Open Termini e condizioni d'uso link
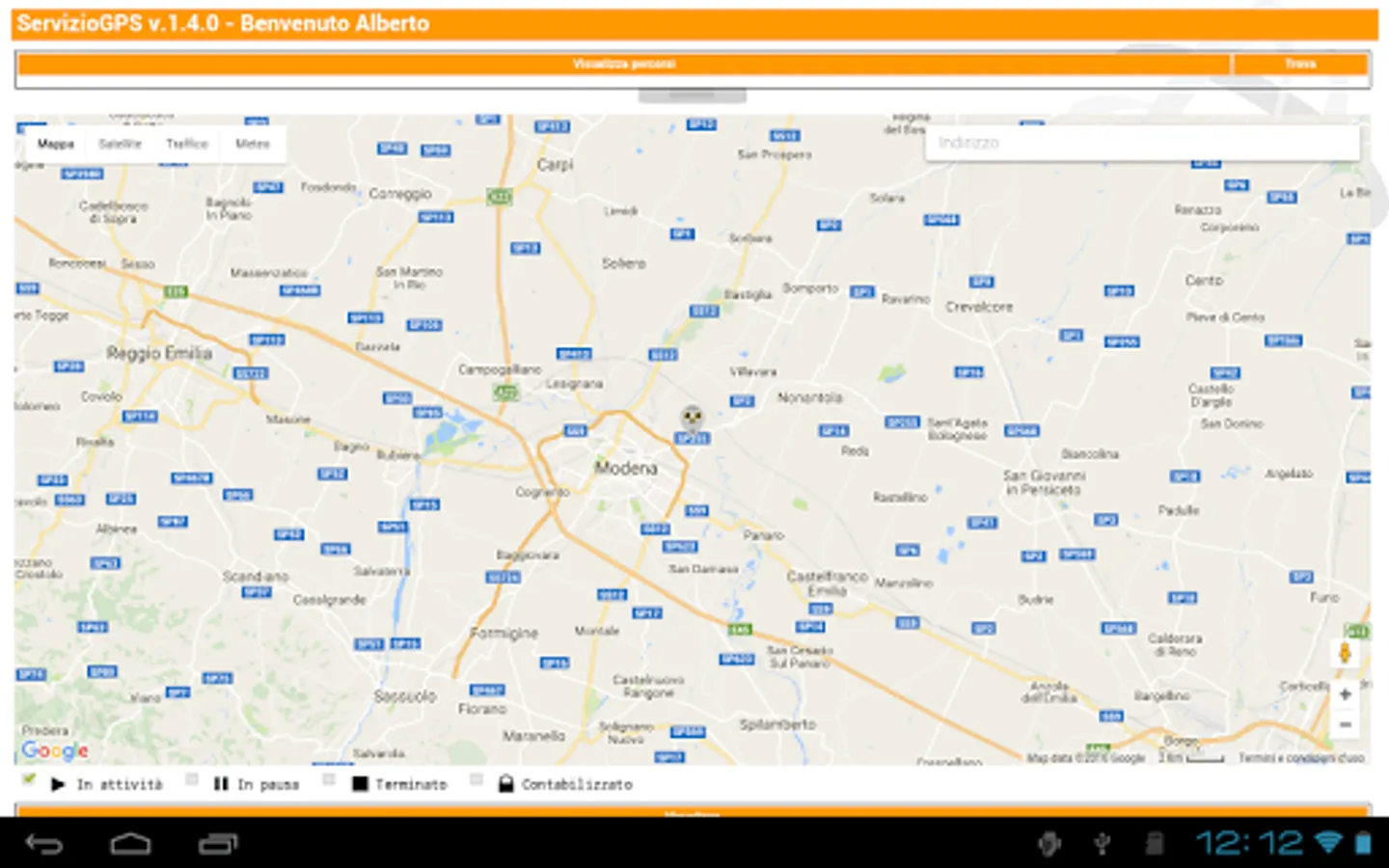Screen dimensions: 1389x868 1301,758
